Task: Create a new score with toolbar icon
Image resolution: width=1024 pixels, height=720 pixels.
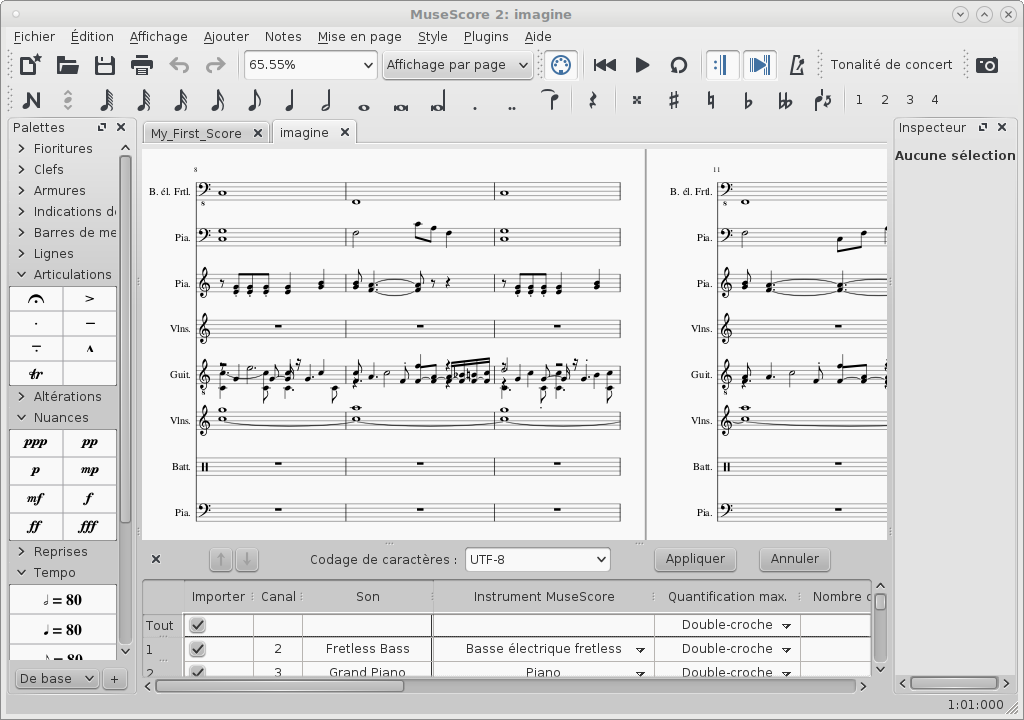Action: pos(31,65)
